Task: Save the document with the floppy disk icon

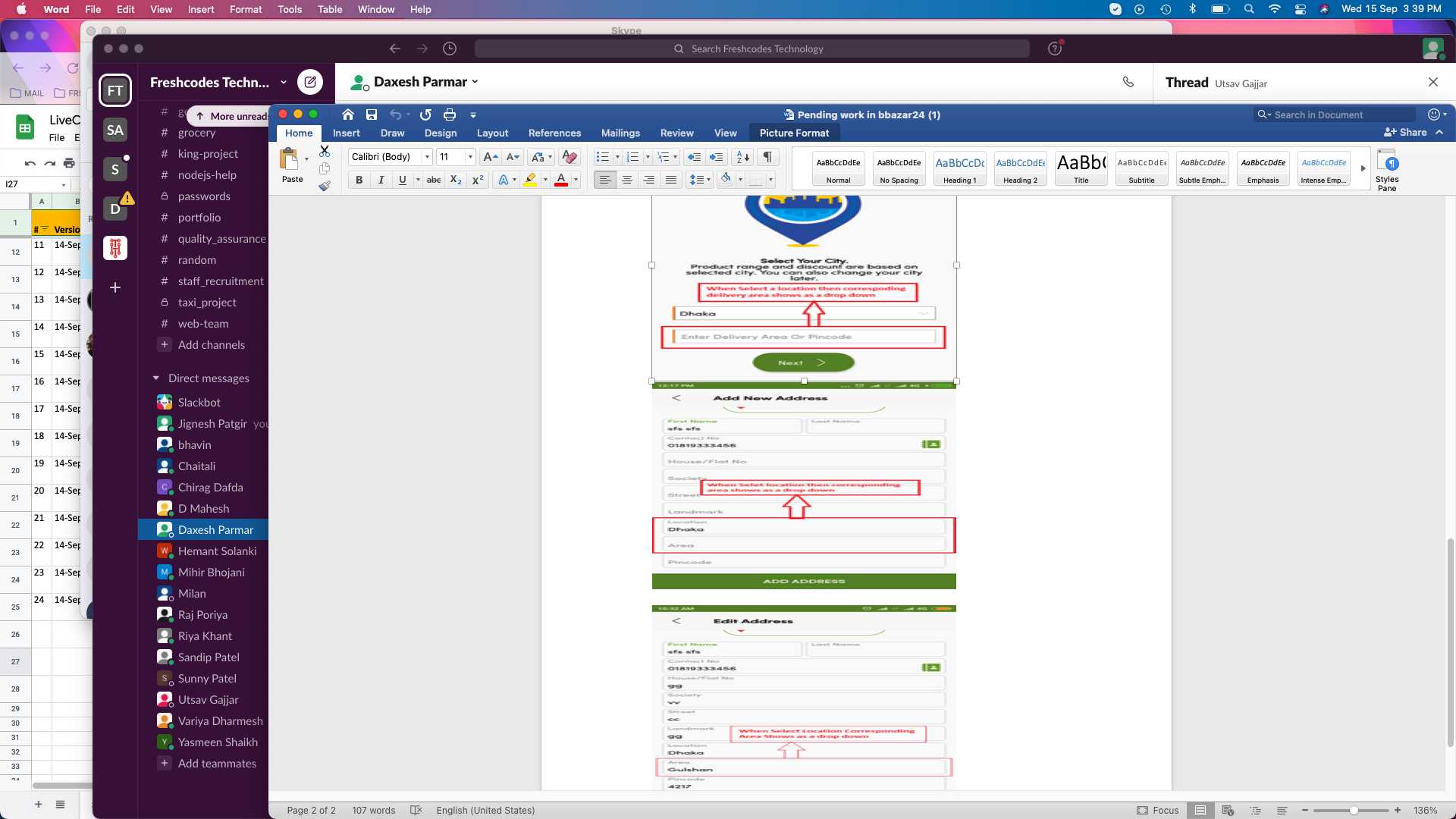Action: pos(372,115)
